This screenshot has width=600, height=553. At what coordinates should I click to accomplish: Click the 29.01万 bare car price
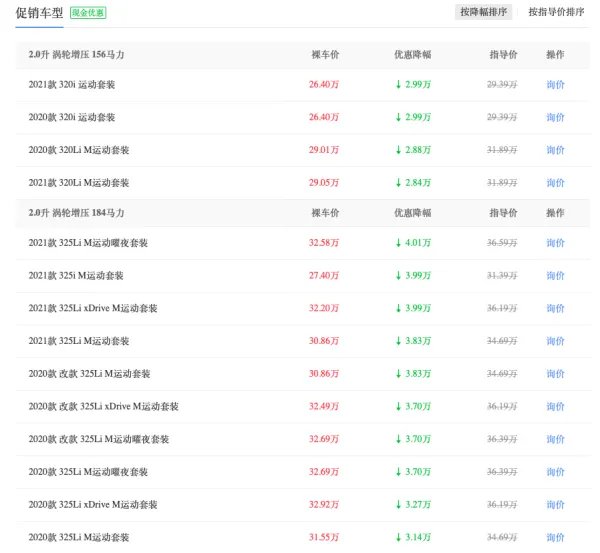pos(324,150)
